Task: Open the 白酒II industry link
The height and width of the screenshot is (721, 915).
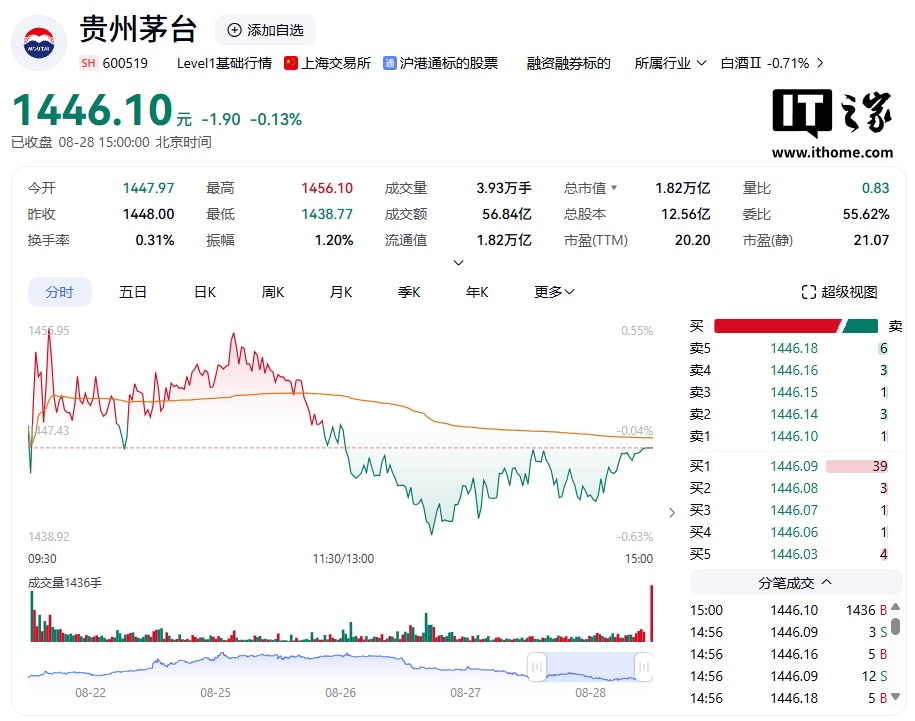Action: (x=772, y=63)
